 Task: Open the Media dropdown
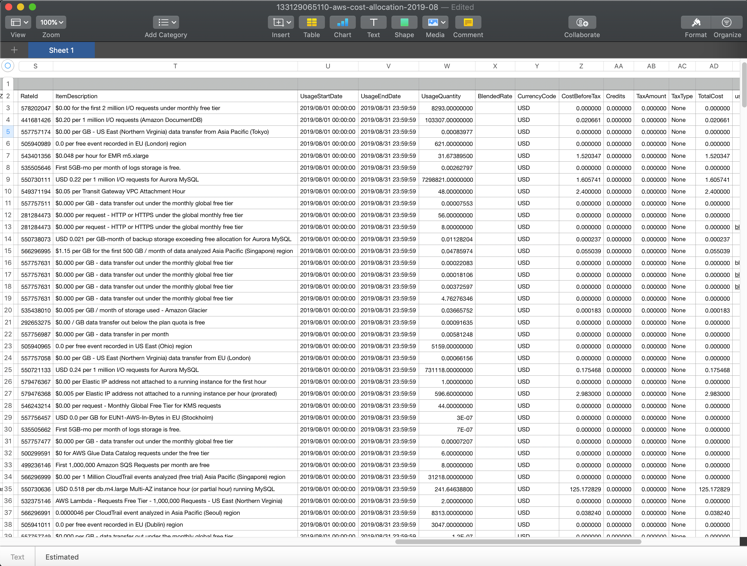click(x=435, y=22)
